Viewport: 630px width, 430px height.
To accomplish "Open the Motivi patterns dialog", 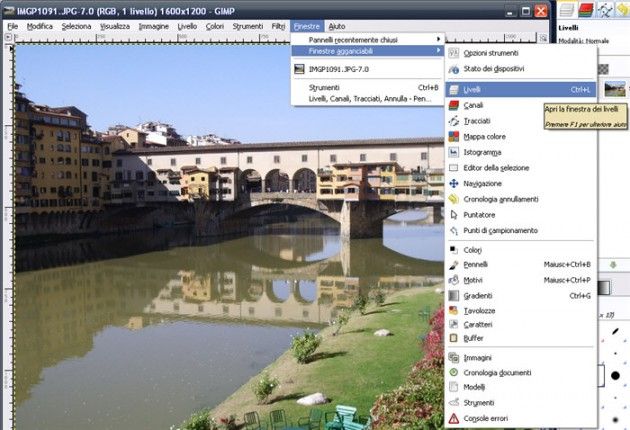I will click(x=521, y=280).
